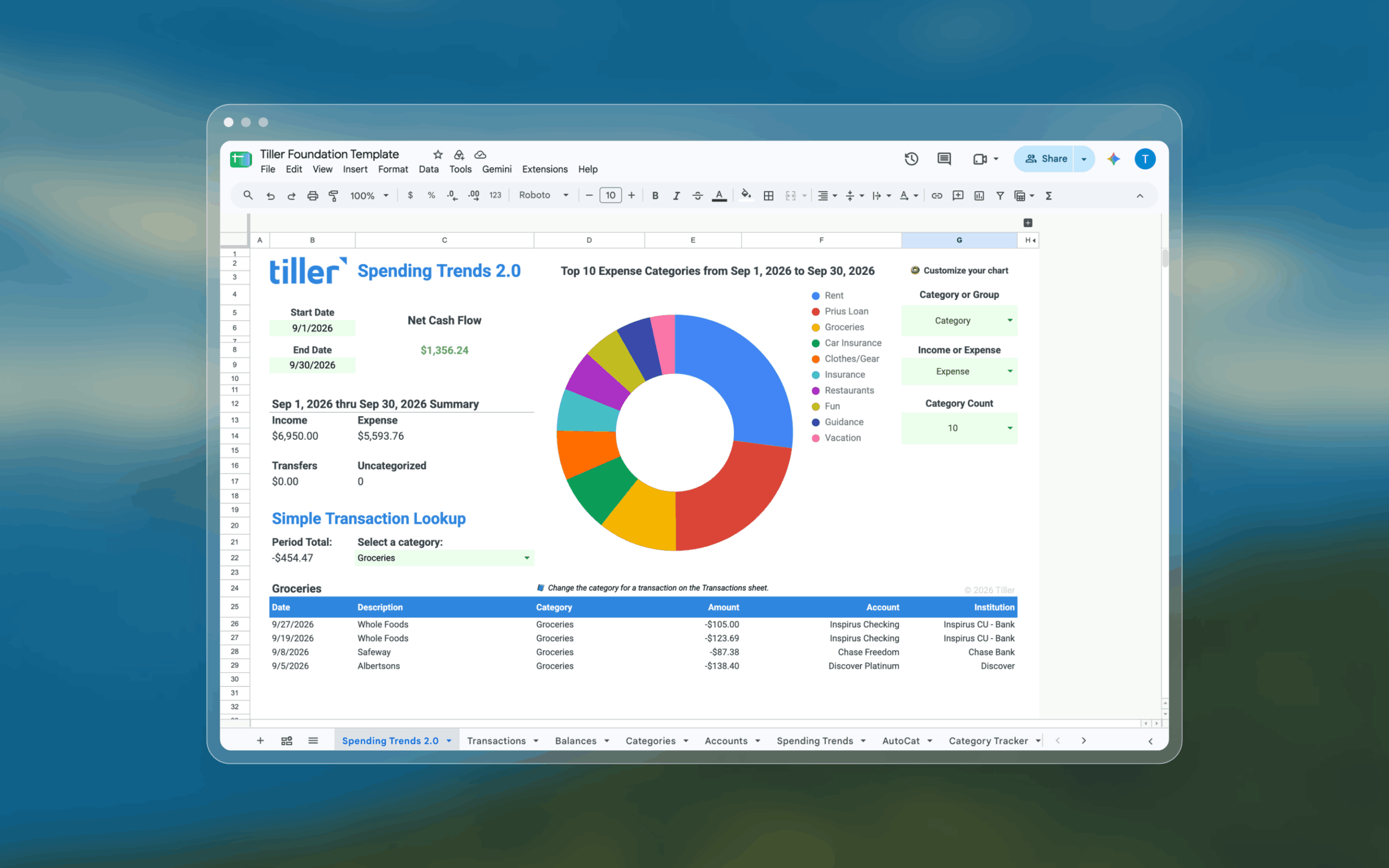The width and height of the screenshot is (1389, 868).
Task: Open the Extensions menu
Action: click(x=544, y=169)
